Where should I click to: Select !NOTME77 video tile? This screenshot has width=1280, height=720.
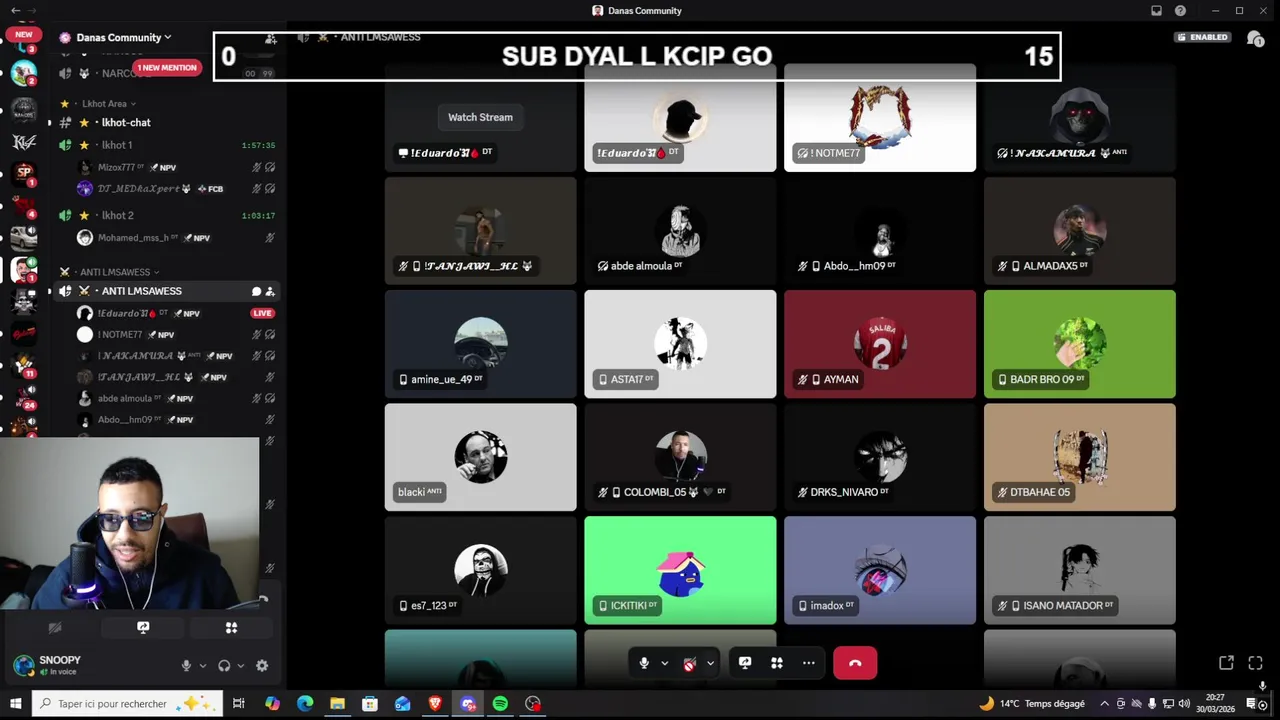880,118
